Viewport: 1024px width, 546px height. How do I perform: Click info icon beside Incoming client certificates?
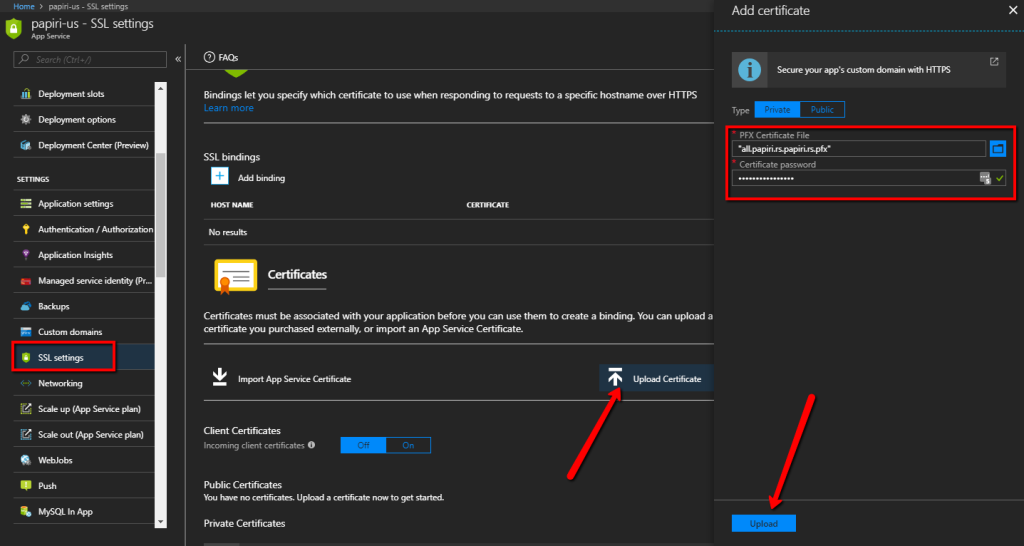pos(312,445)
